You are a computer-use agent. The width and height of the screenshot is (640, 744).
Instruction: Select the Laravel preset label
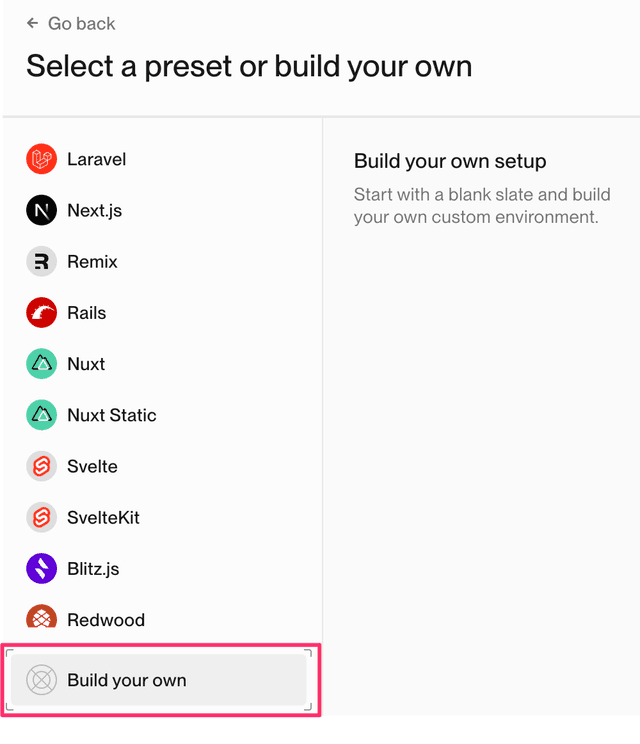(x=96, y=159)
